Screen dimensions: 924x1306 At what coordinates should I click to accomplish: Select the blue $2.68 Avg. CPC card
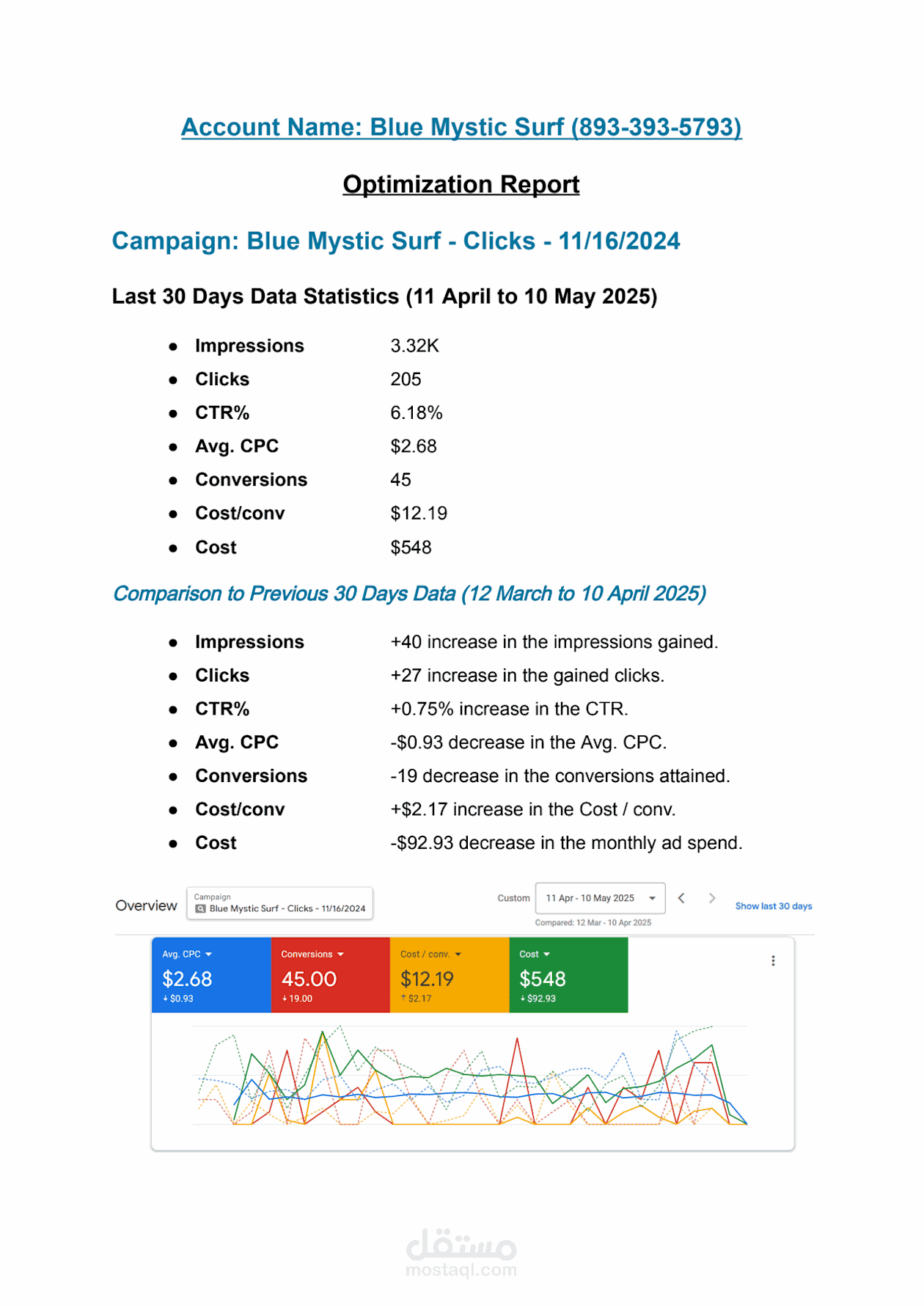[211, 975]
